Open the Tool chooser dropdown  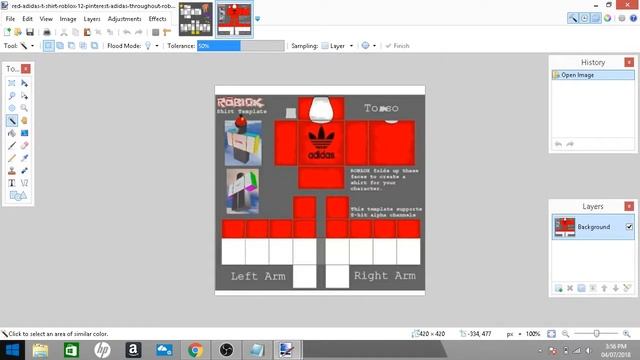coord(27,46)
